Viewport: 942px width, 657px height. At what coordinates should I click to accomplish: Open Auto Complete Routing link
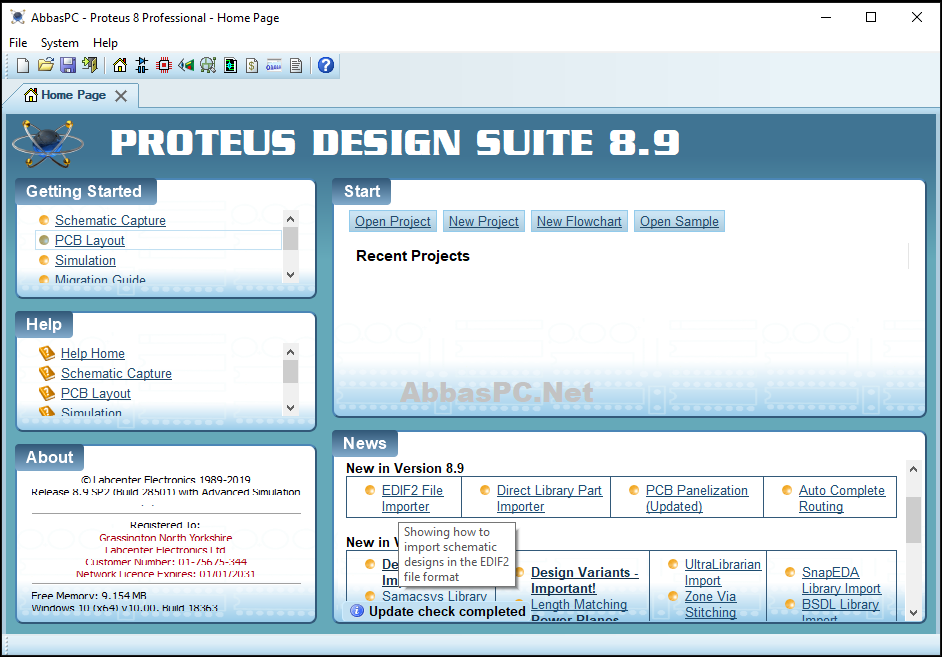(x=842, y=498)
